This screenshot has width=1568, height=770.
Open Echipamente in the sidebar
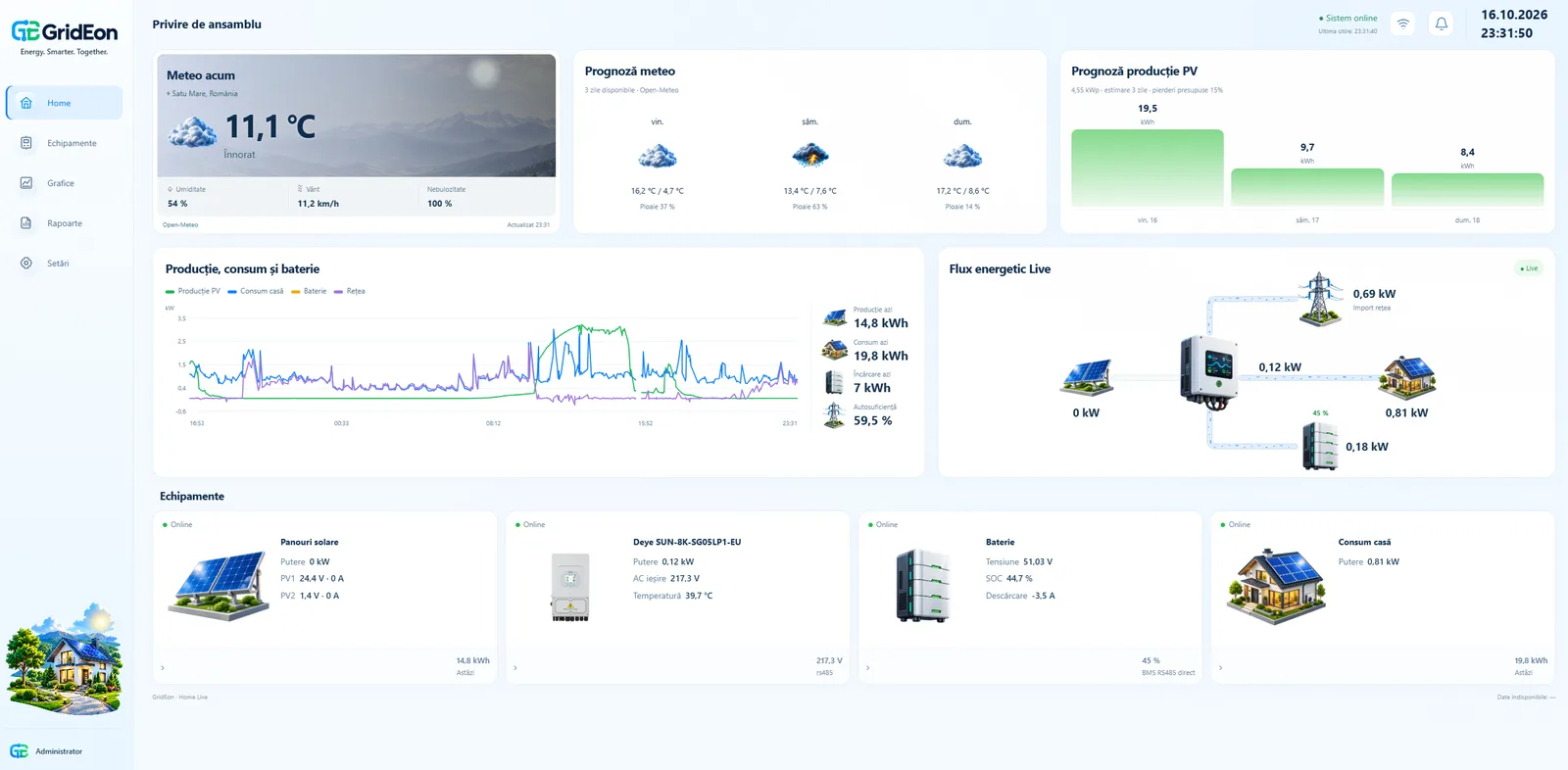[65, 143]
